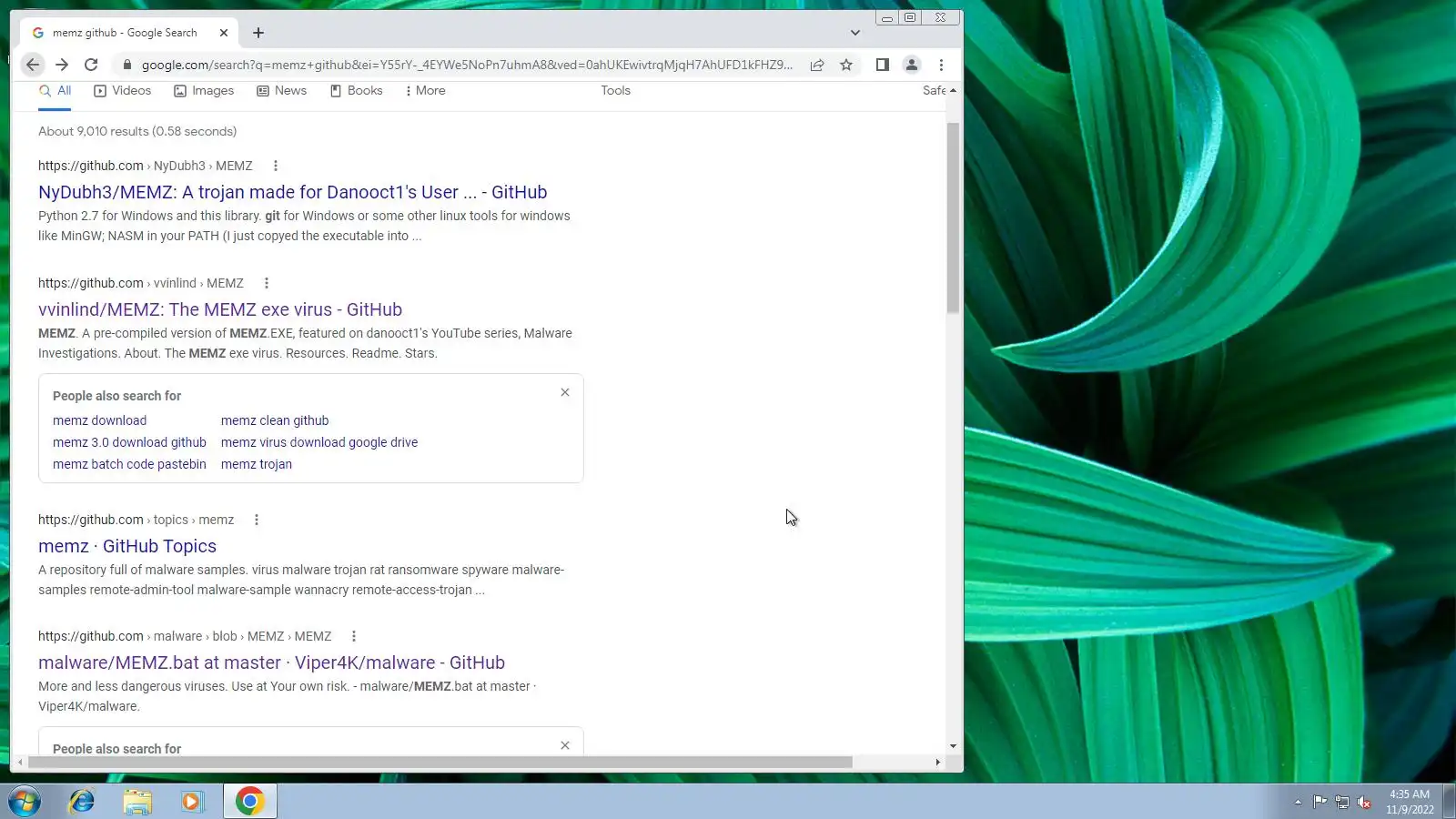Image resolution: width=1456 pixels, height=819 pixels.
Task: Search for memz batch code pastebin
Action: 129,464
